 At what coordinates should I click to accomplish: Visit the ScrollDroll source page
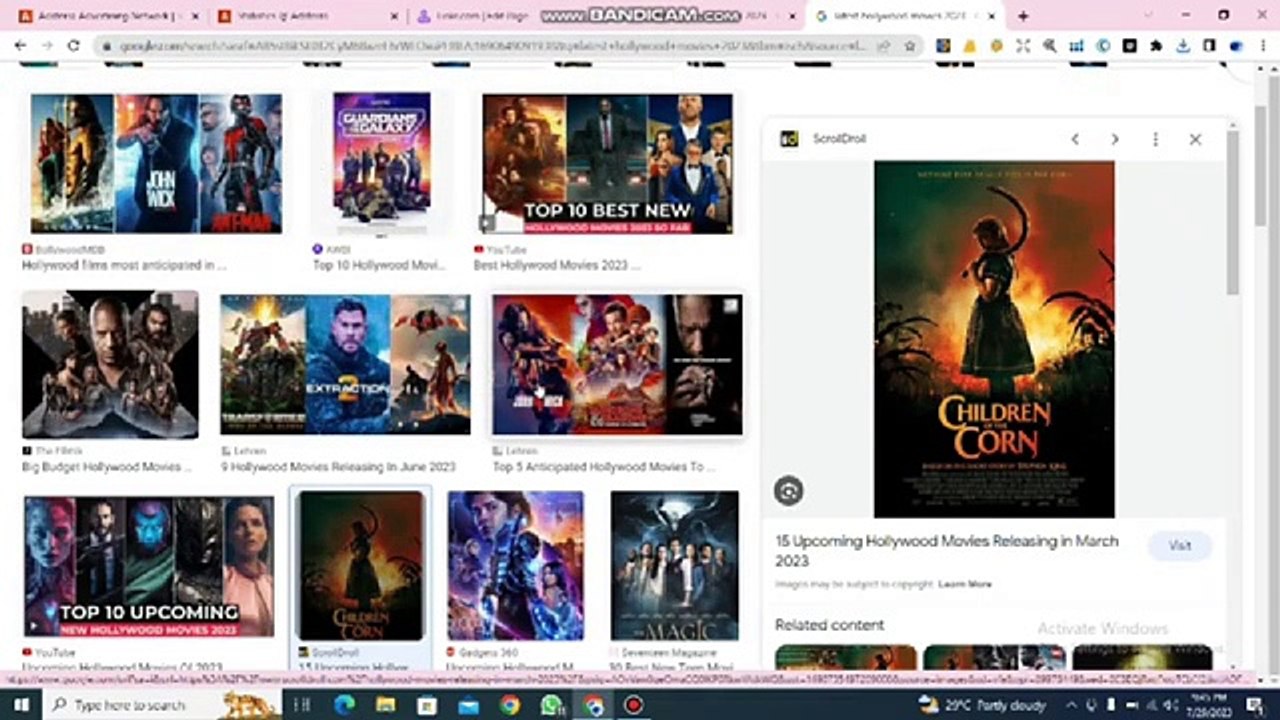(x=1180, y=546)
